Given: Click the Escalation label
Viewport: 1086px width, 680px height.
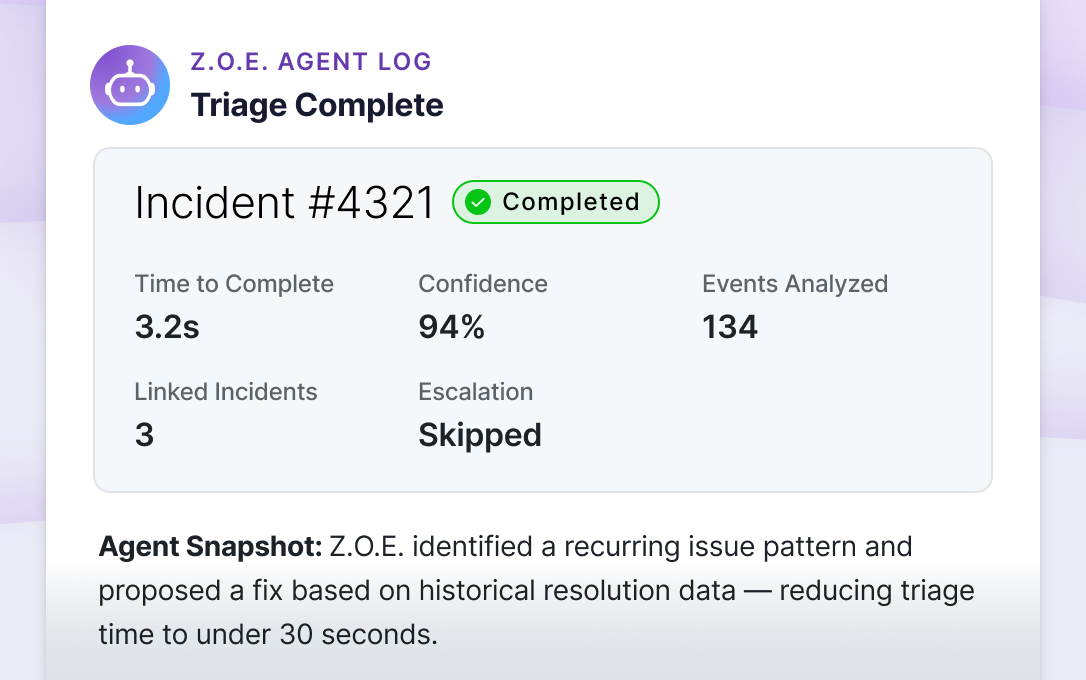Looking at the screenshot, I should coord(476,392).
